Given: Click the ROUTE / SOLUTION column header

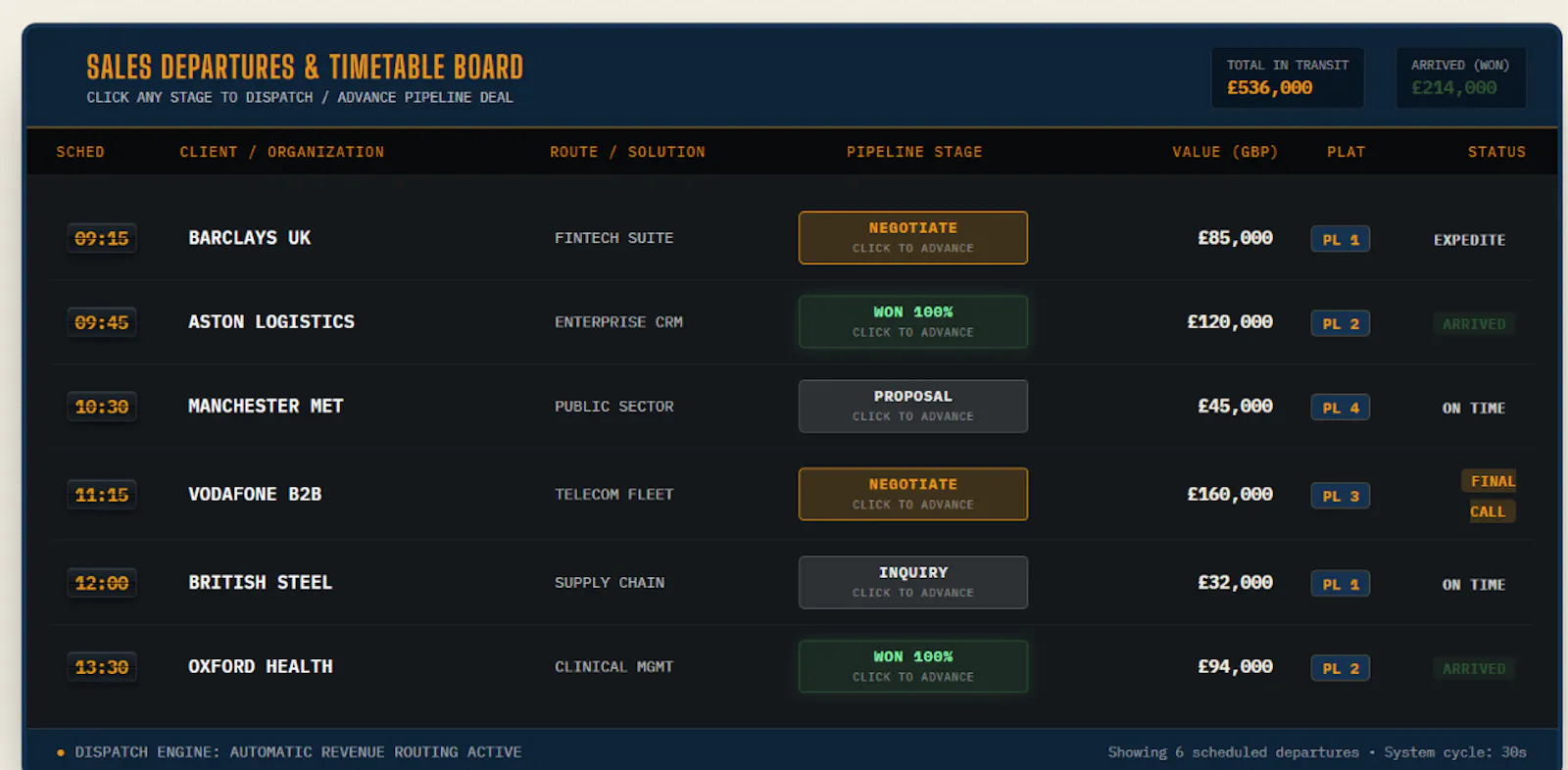Looking at the screenshot, I should click(x=627, y=152).
